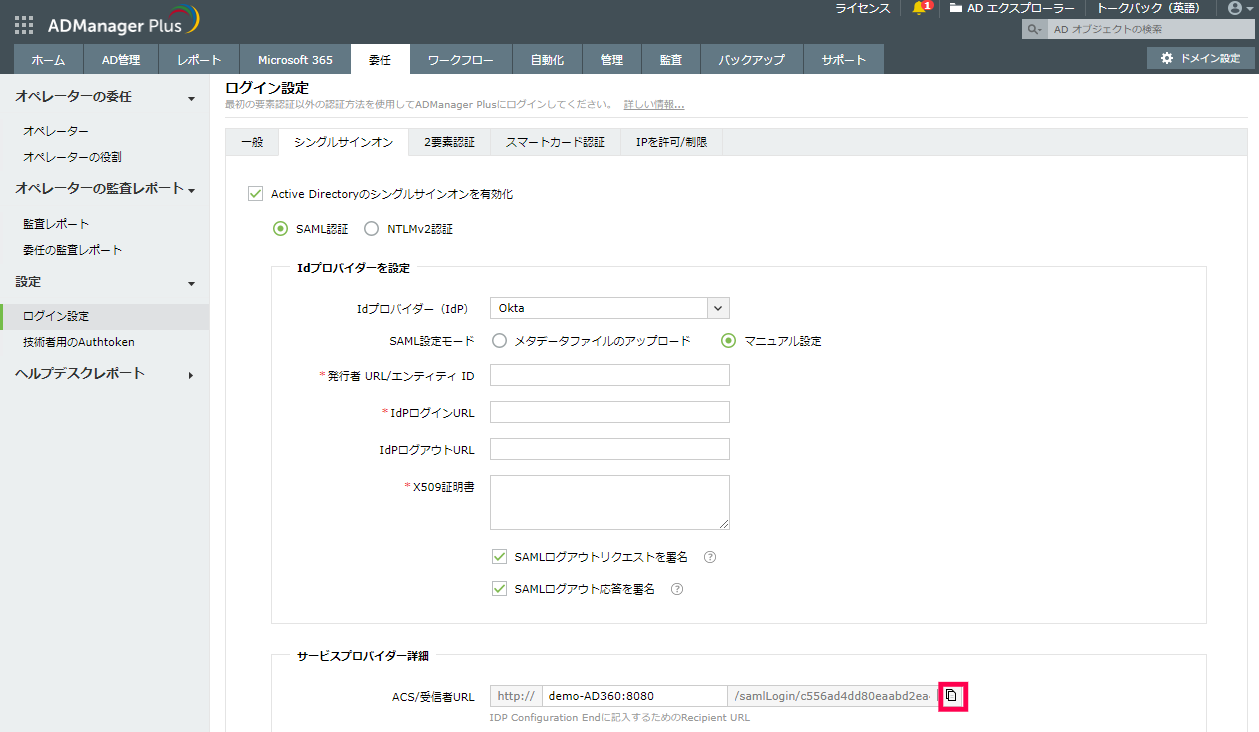Switch to IPを許可/制限 tab

coord(672,142)
